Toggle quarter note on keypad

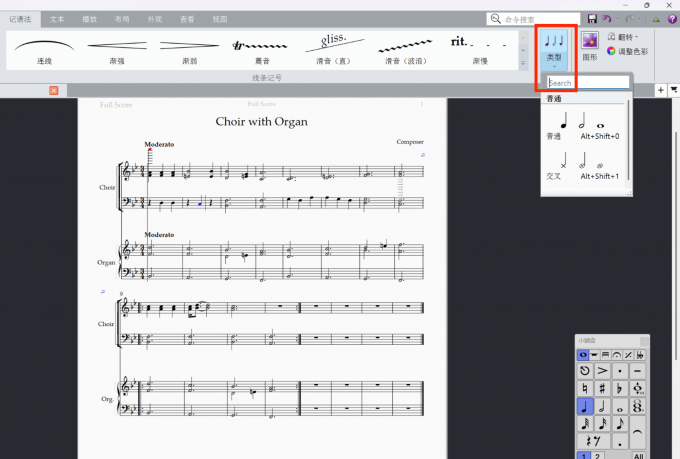[585, 406]
